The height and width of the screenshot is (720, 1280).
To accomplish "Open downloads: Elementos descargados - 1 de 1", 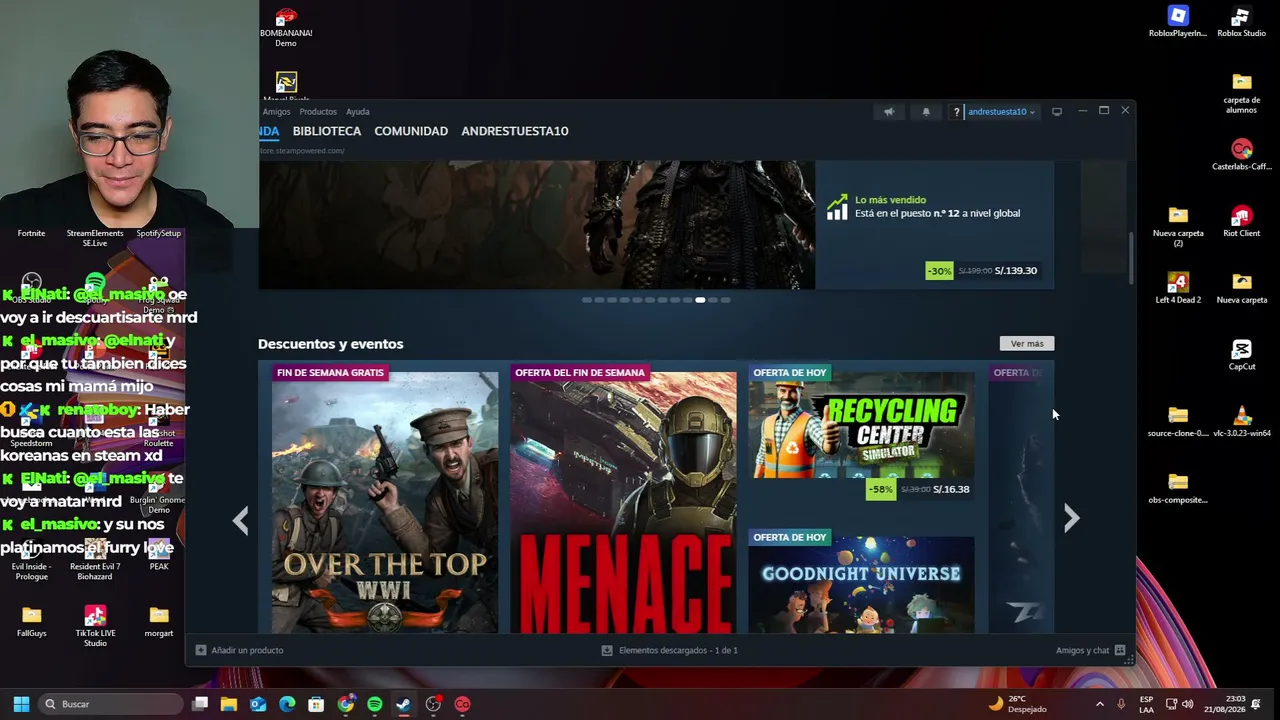I will tap(669, 651).
